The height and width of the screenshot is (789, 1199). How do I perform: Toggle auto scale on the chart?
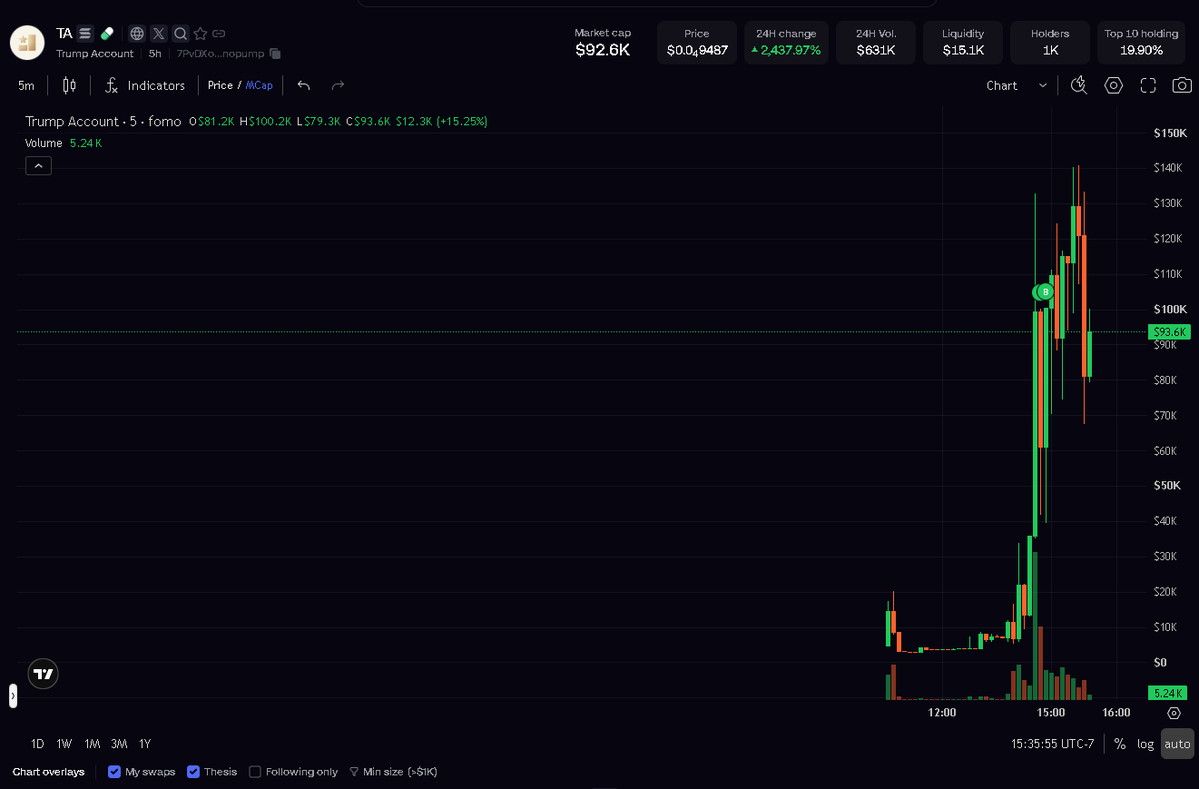click(1178, 744)
